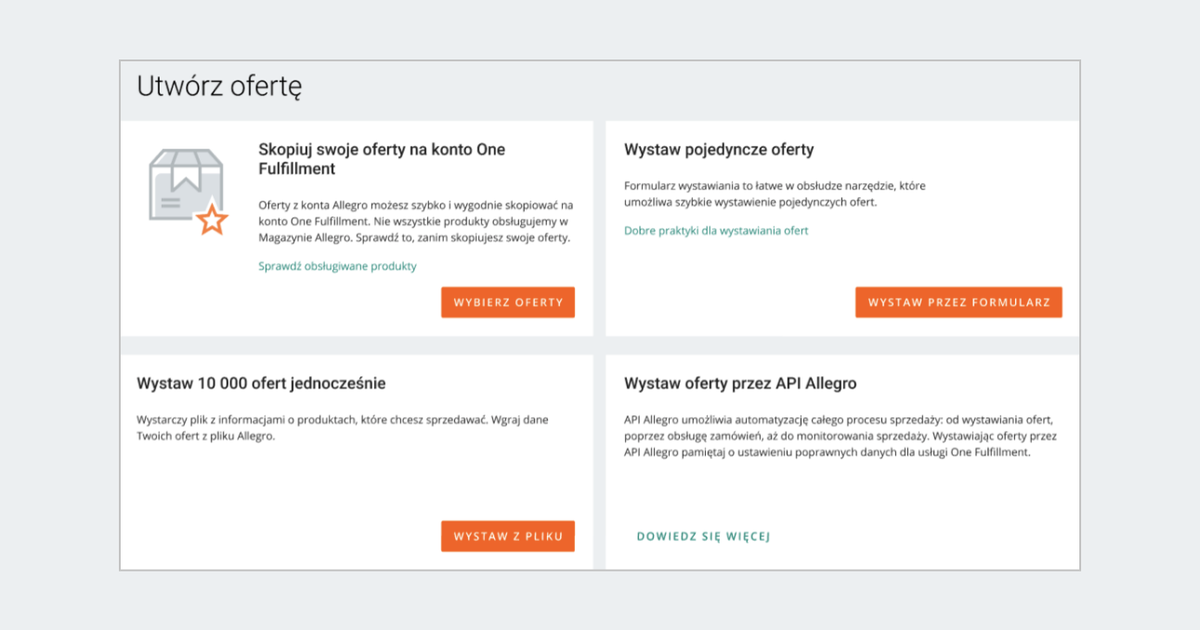Click the WYSTAW PRZEZ FORMULARZ button
Viewport: 1200px width, 630px height.
(x=958, y=302)
